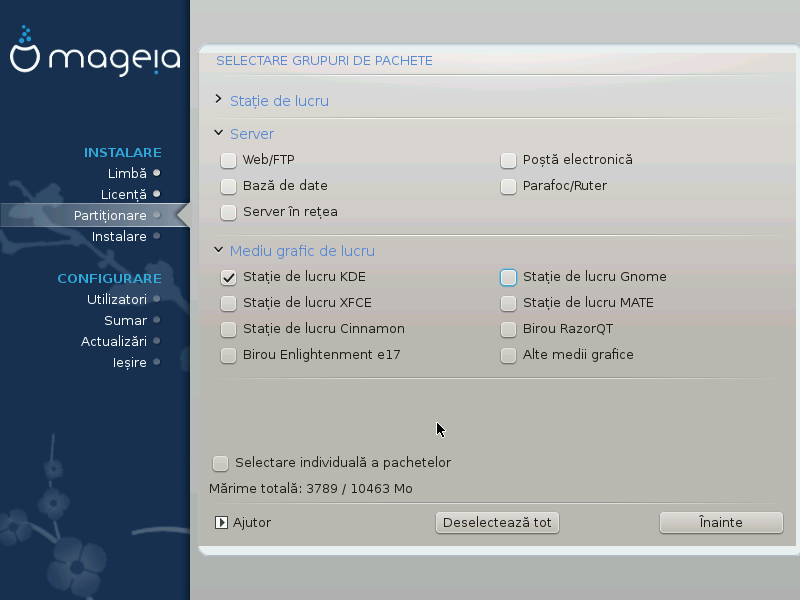
Task: Click the INSTALARE sidebar heading
Action: point(123,153)
